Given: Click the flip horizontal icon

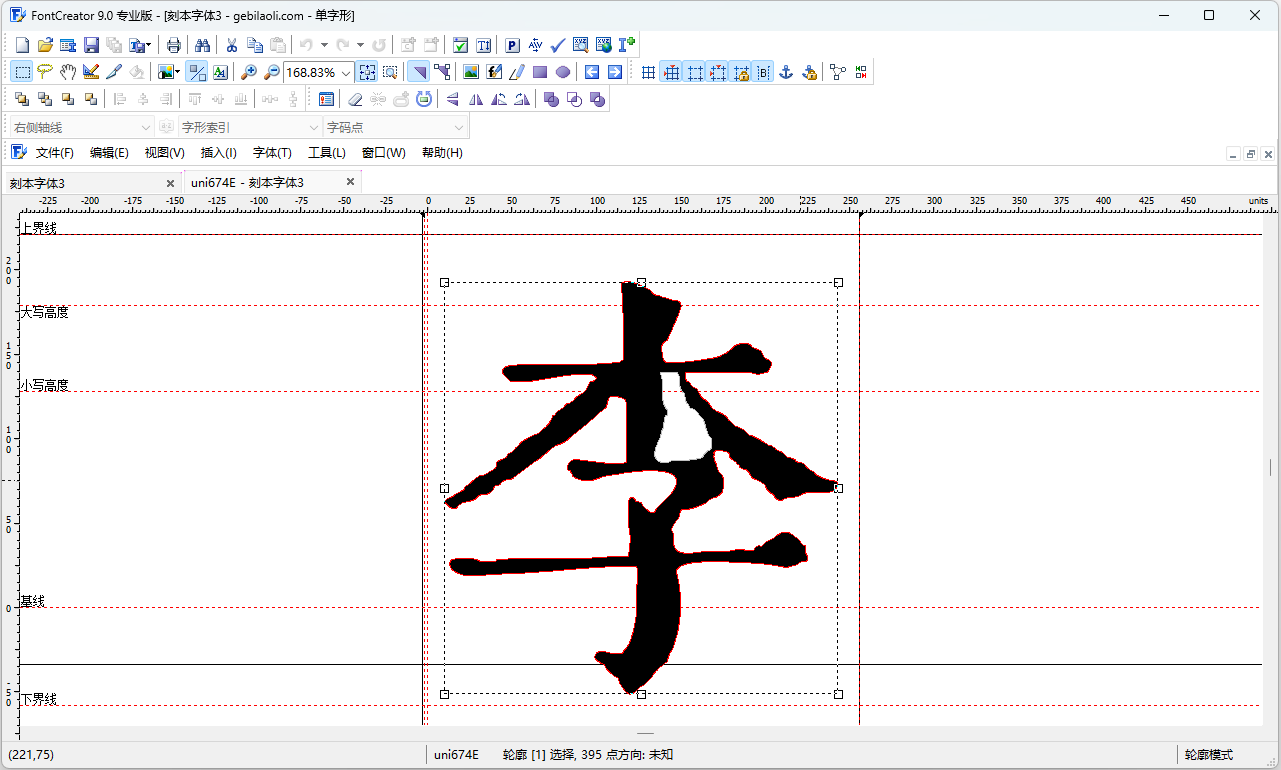Looking at the screenshot, I should (476, 99).
